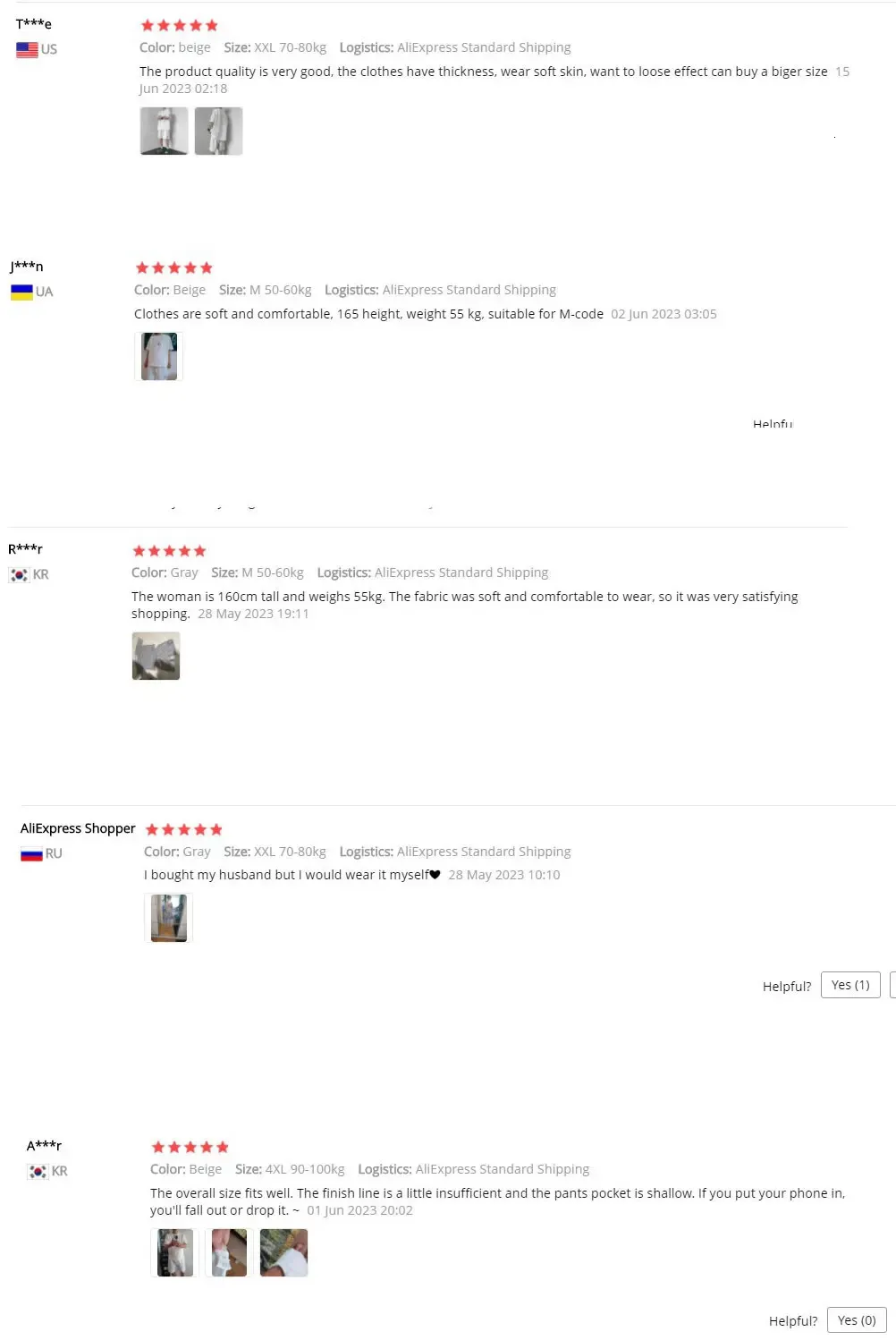Click the US flag icon under T***e
The width and height of the screenshot is (896, 1340).
pyautogui.click(x=27, y=50)
